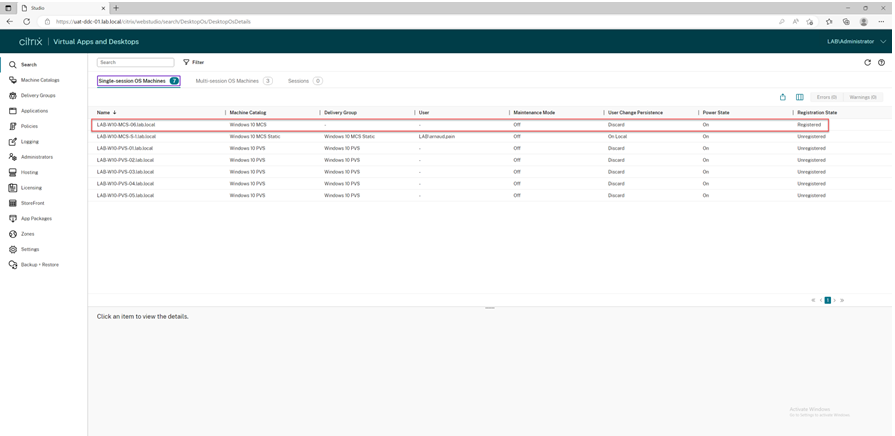
Task: Sort by the Name column header
Action: pos(104,113)
